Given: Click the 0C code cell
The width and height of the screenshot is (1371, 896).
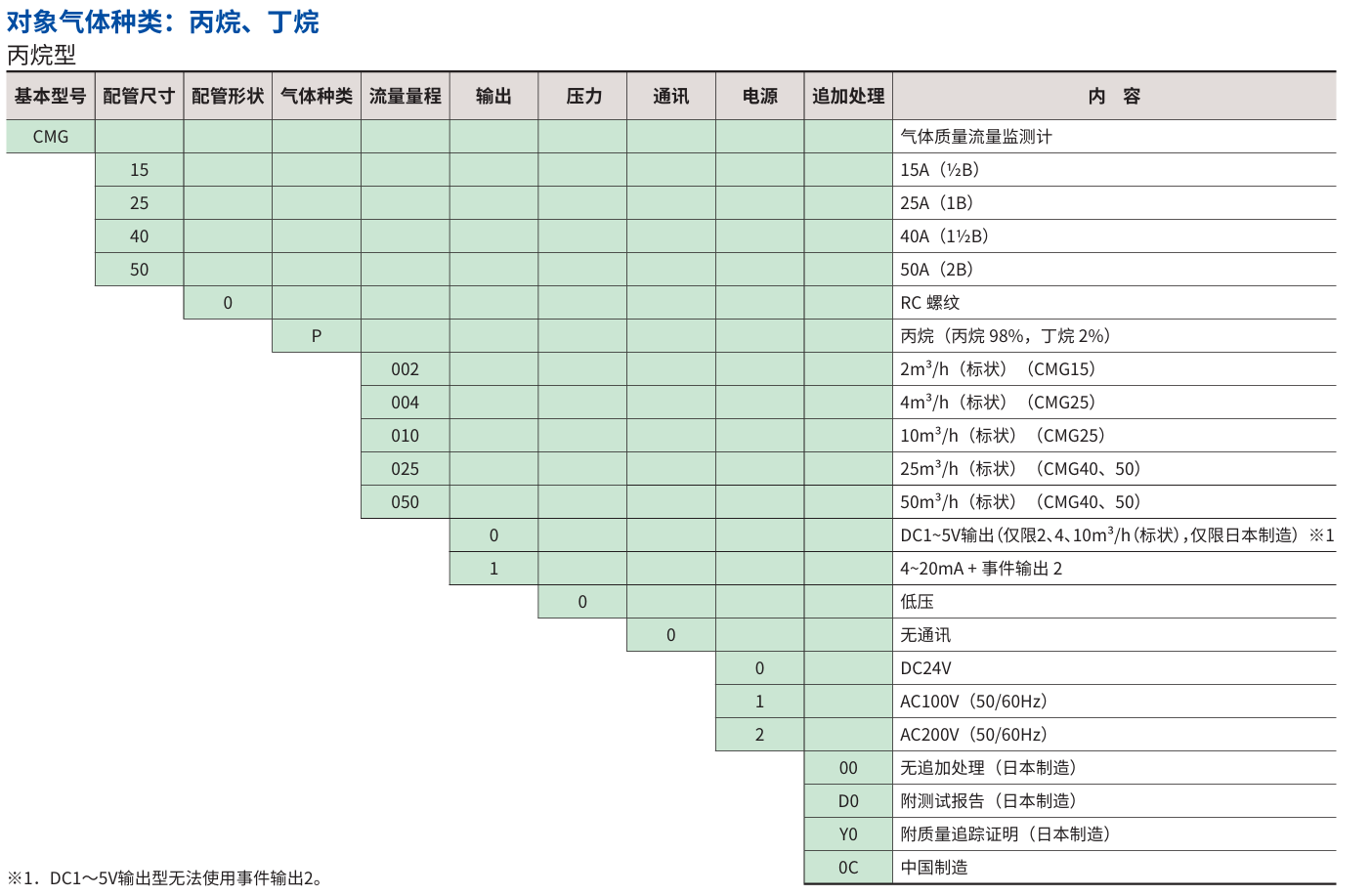Looking at the screenshot, I should tap(848, 868).
